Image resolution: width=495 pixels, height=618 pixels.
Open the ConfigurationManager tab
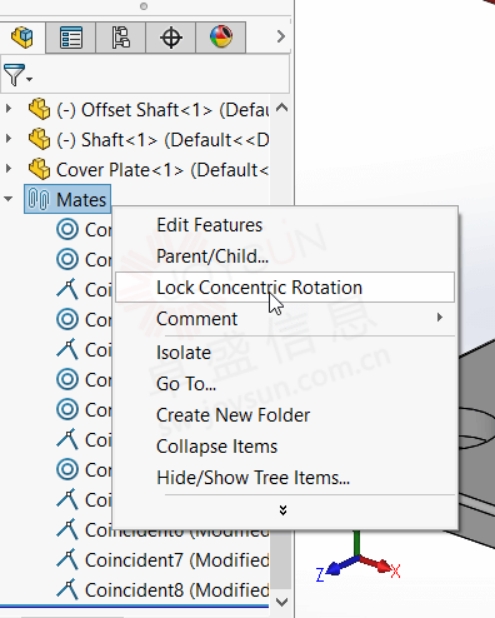(121, 37)
